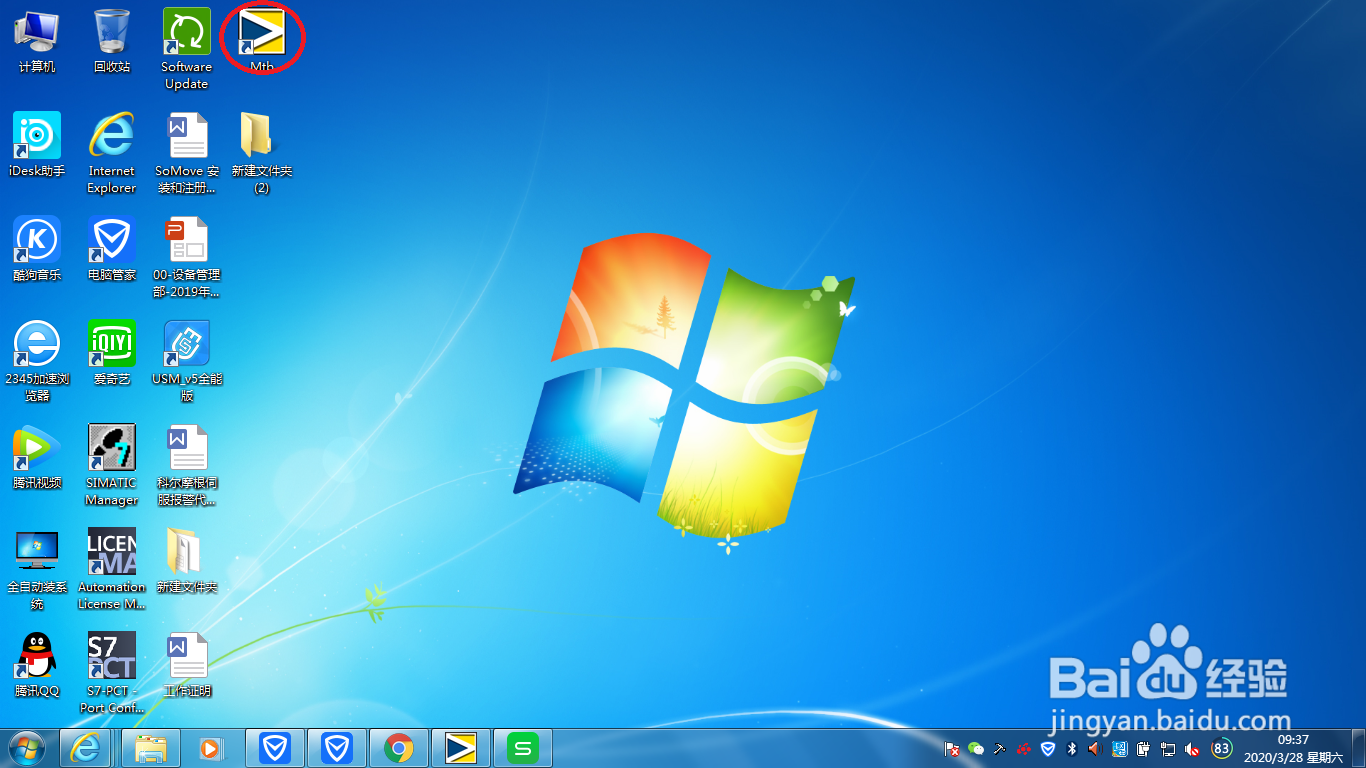
Task: Open 电脑管家 shield in system tray
Action: coord(1048,748)
